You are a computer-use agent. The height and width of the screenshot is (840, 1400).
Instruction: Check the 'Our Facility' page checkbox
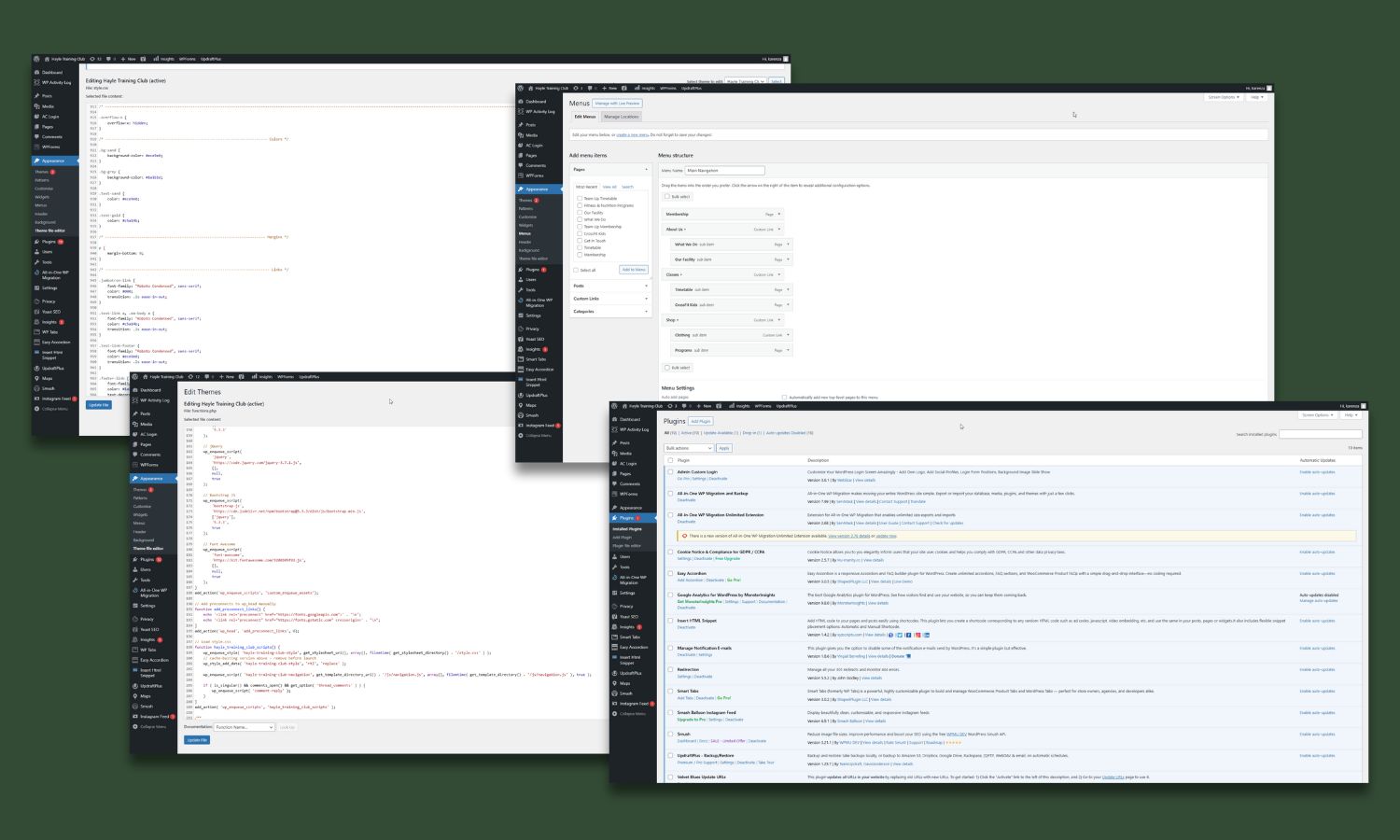pyautogui.click(x=580, y=213)
